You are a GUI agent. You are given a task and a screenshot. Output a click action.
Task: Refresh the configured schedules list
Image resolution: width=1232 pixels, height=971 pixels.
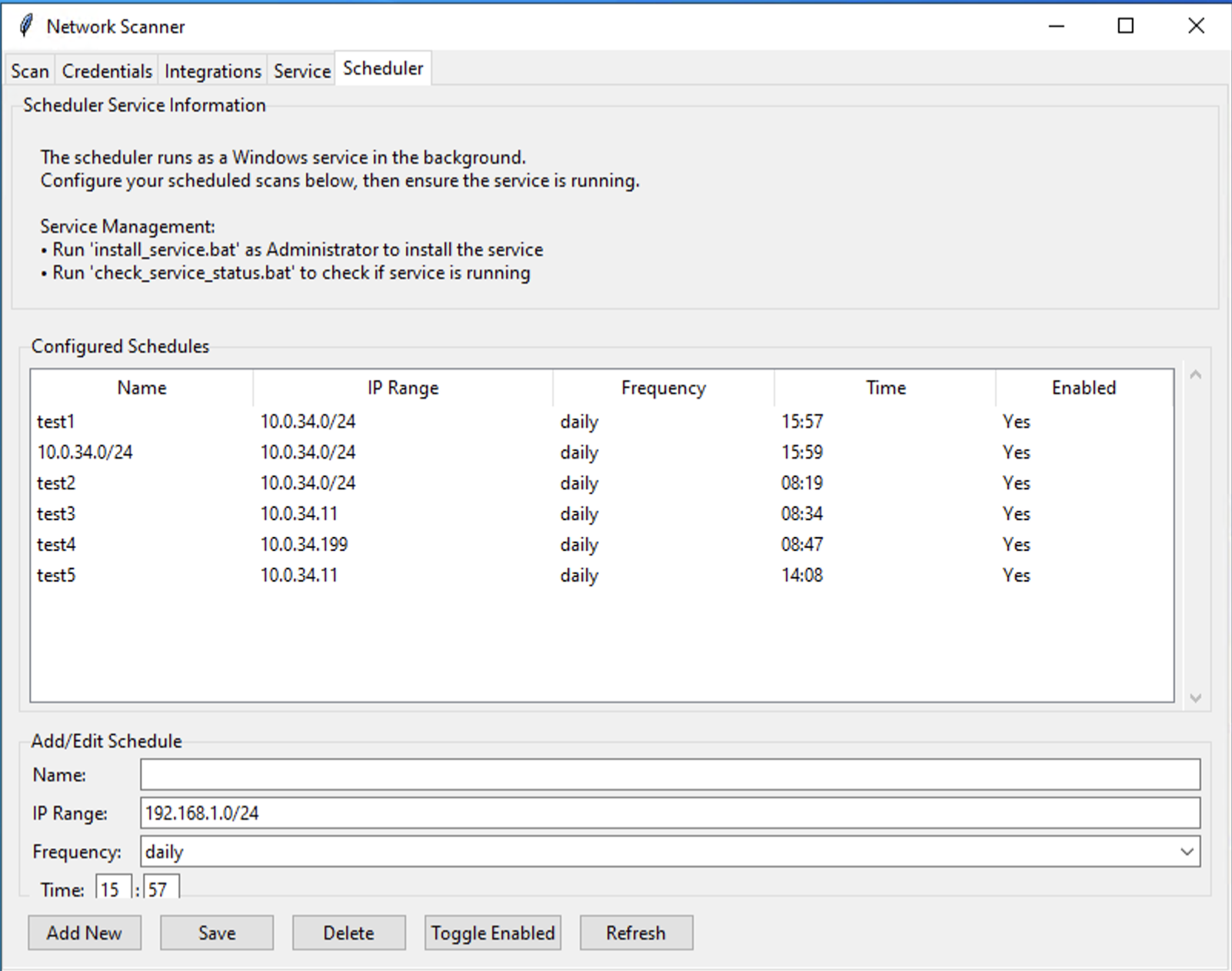click(x=636, y=933)
